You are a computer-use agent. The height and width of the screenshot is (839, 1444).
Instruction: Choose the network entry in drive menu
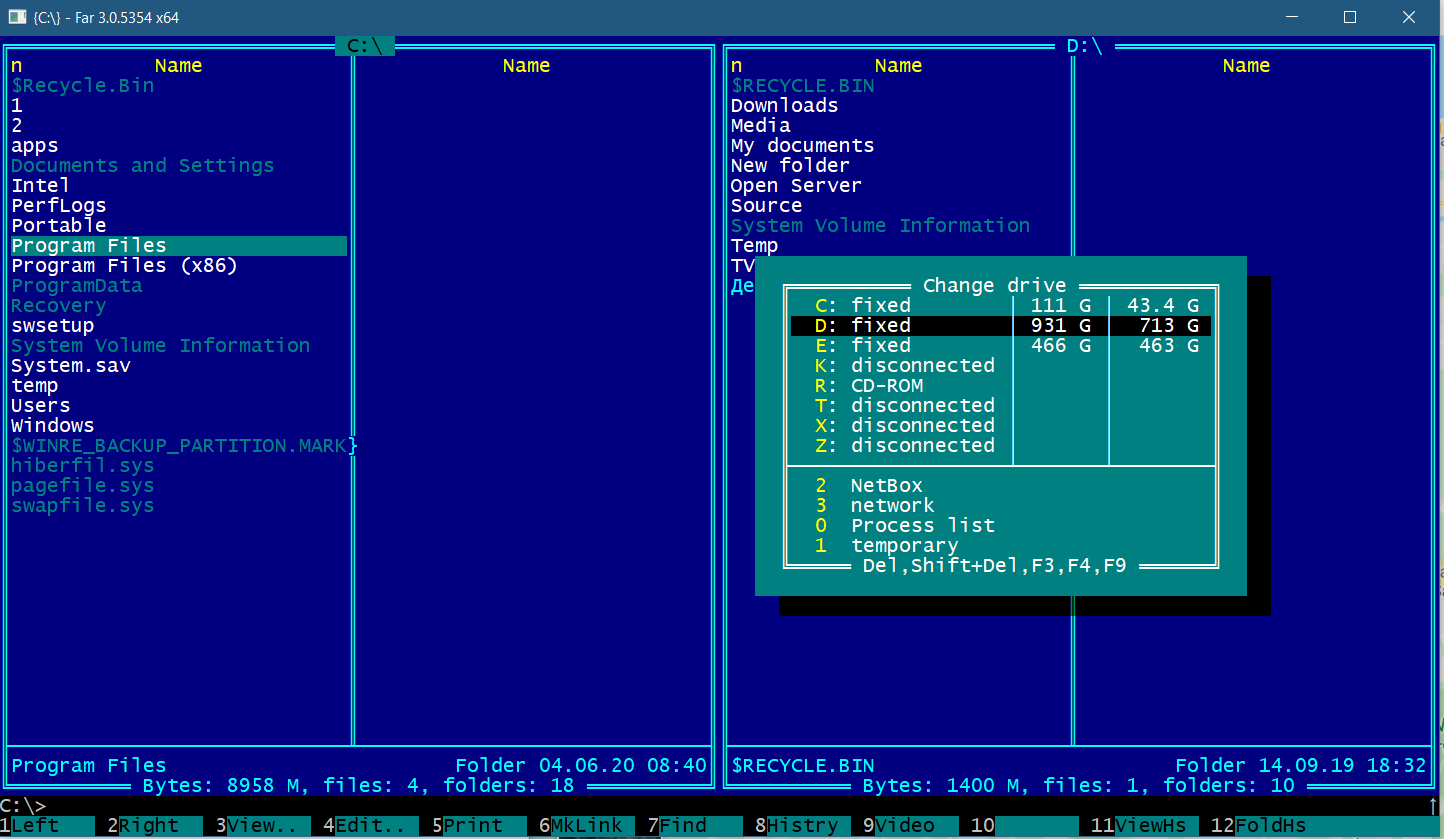[892, 506]
